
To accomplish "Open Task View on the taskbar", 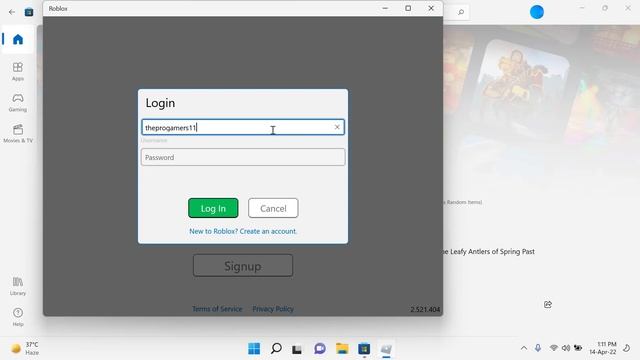I will [297, 349].
